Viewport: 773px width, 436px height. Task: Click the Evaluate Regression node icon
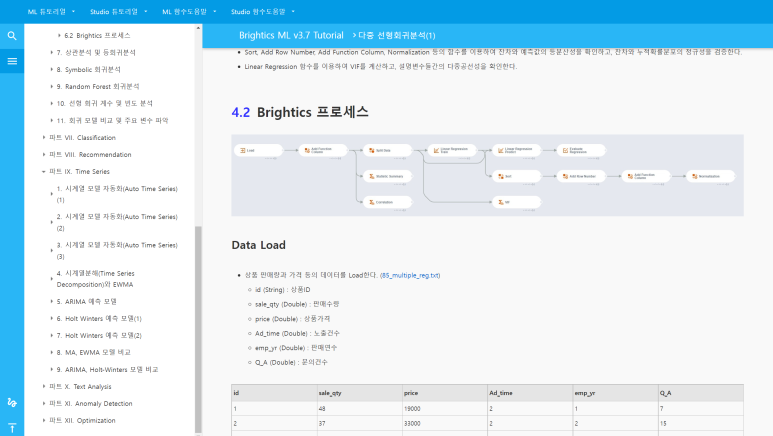(x=565, y=150)
